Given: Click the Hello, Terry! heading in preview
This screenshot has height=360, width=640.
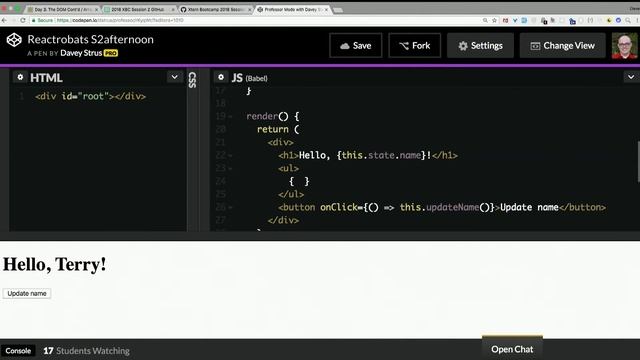Looking at the screenshot, I should point(55,264).
